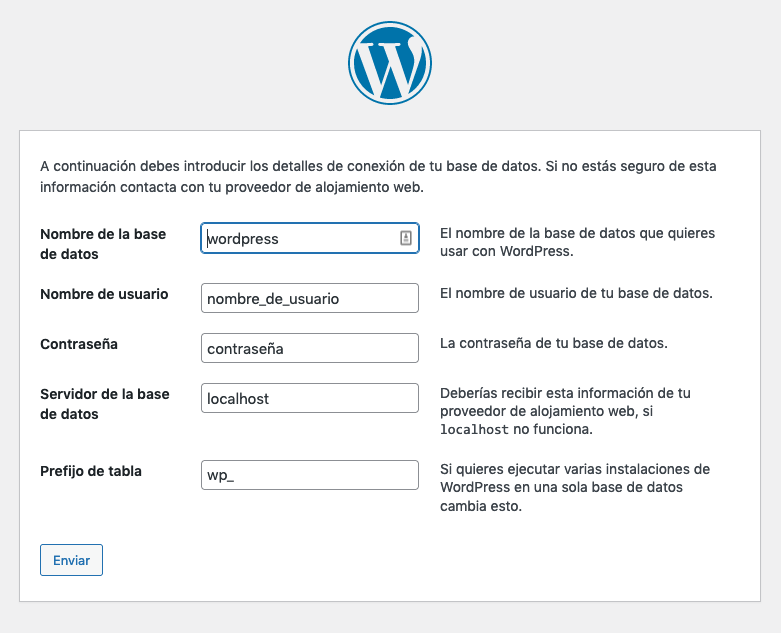Click the 'Servidor de la base de datos' label

click(105, 404)
